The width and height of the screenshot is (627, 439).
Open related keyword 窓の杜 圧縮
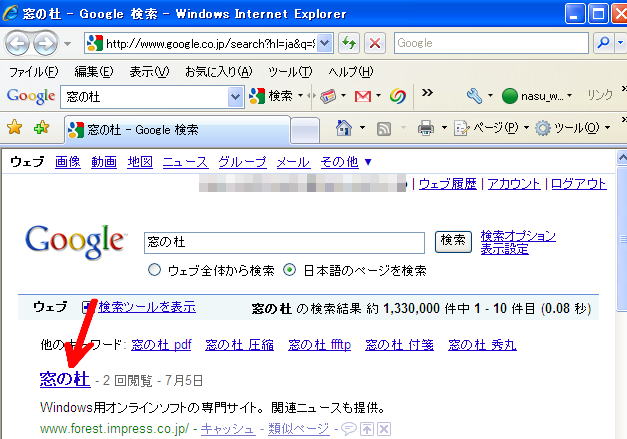[240, 345]
